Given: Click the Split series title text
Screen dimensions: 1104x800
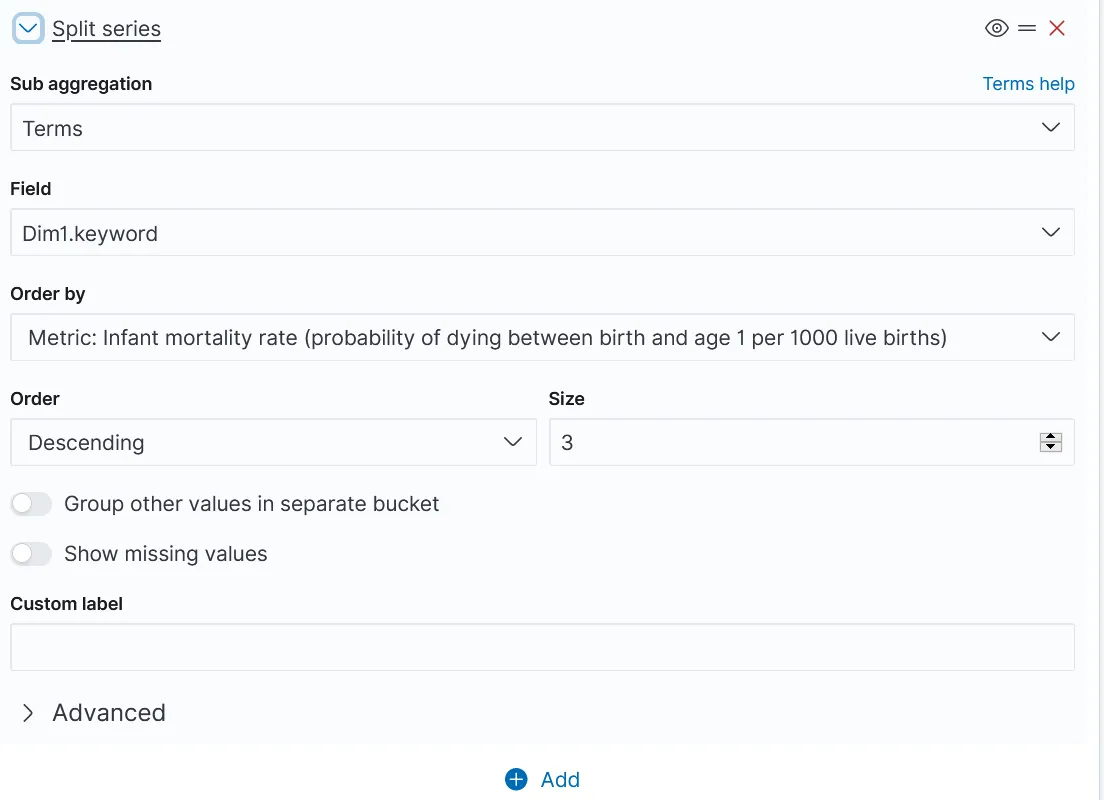Looking at the screenshot, I should tap(106, 29).
